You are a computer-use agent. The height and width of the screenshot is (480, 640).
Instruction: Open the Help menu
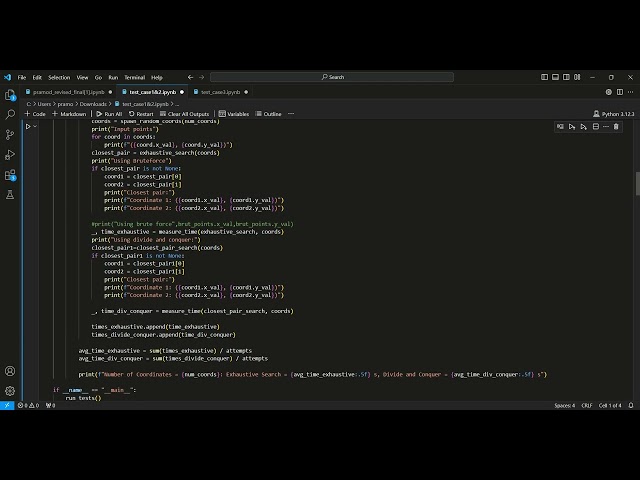(157, 78)
